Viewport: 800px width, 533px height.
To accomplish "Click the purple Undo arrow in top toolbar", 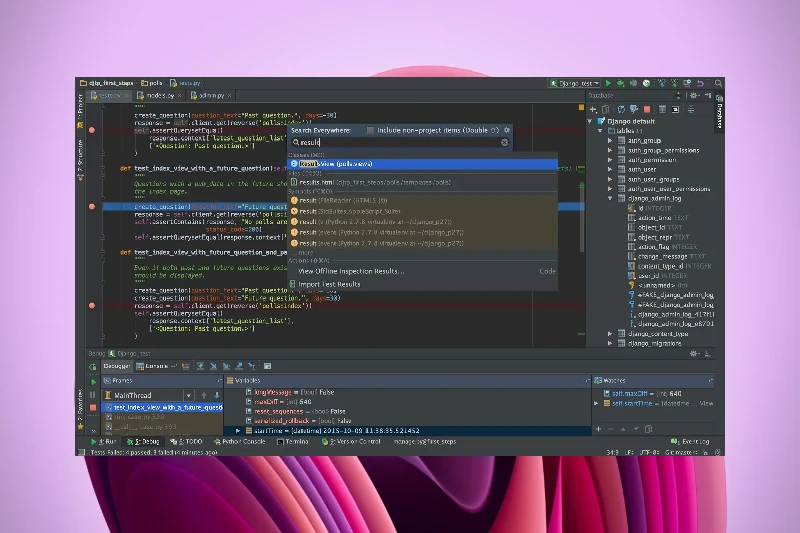I will pos(700,83).
